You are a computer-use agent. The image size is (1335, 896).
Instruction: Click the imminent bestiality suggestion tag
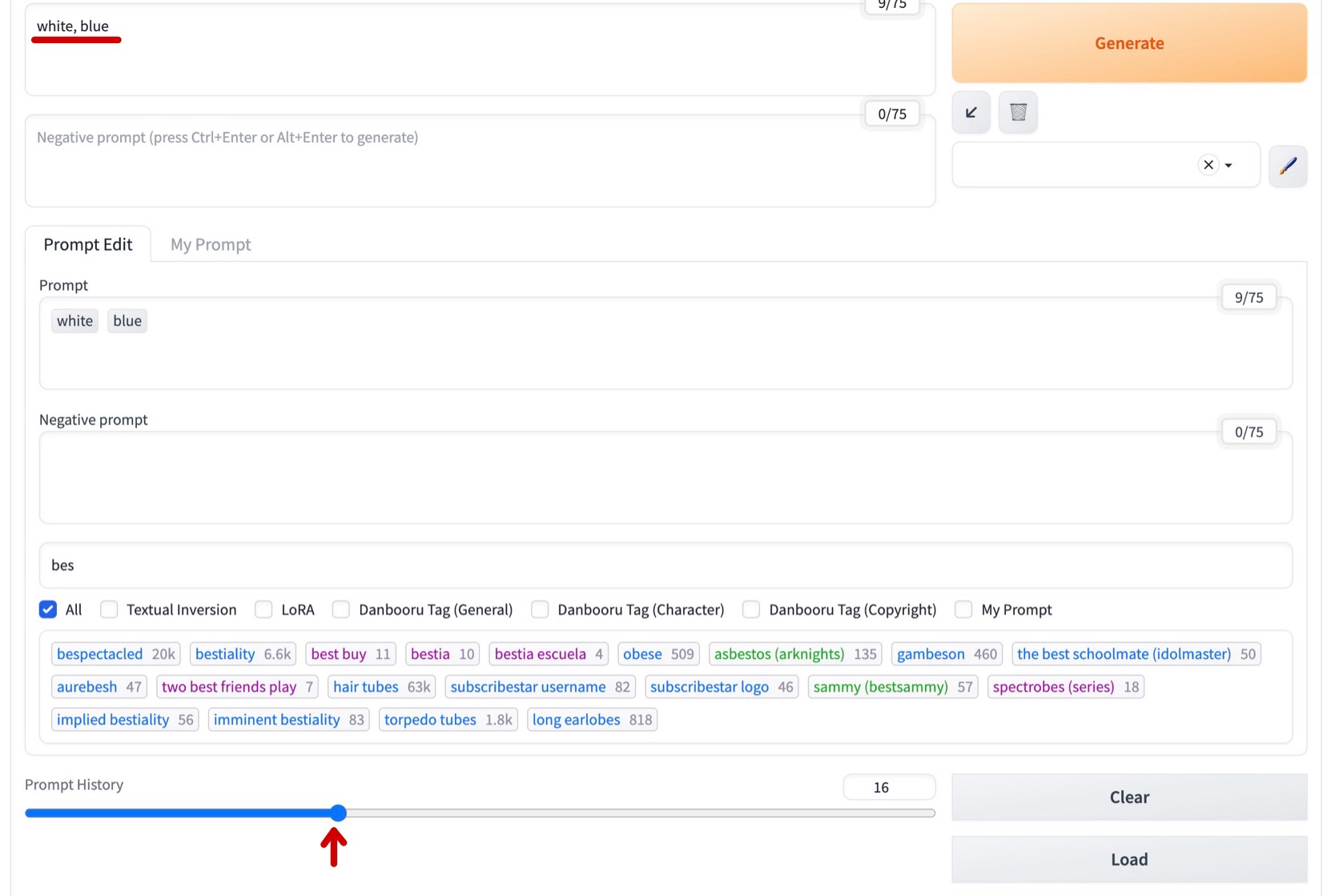click(276, 719)
